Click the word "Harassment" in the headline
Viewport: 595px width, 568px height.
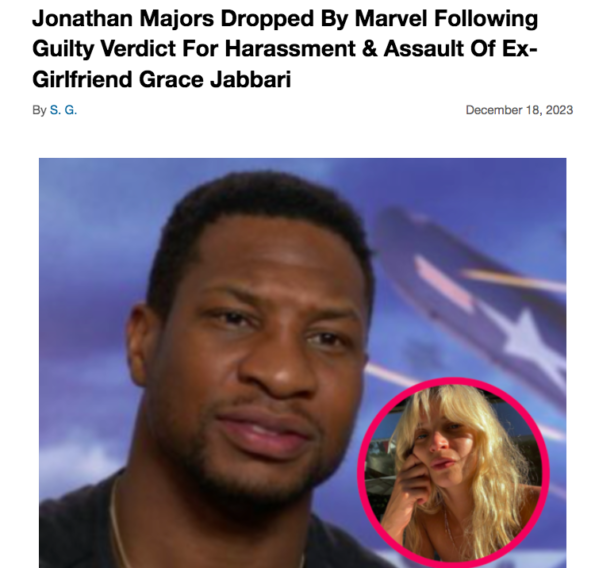[x=290, y=49]
